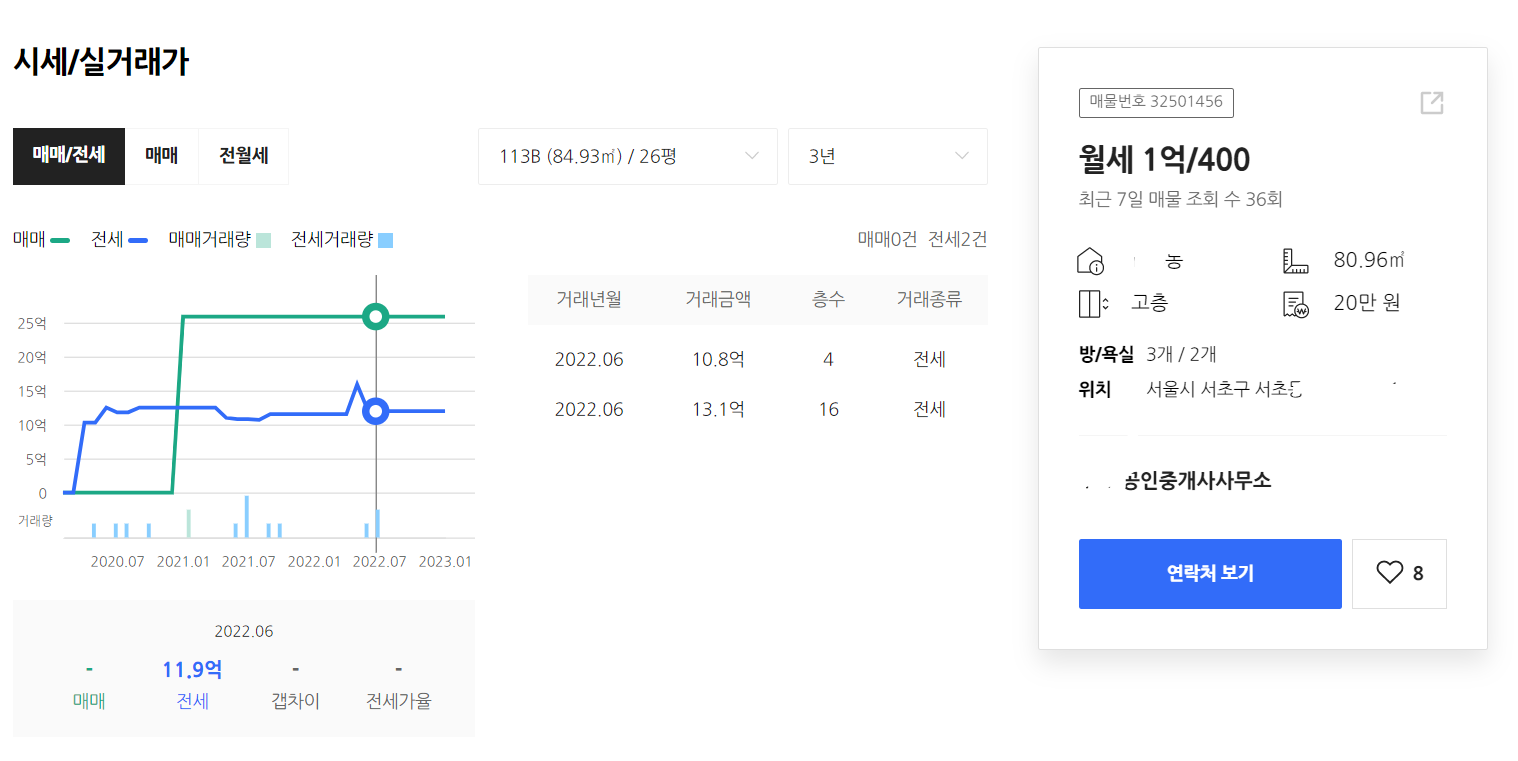Click the 전세가율 label
Screen dimensions: 1518x761
398,701
